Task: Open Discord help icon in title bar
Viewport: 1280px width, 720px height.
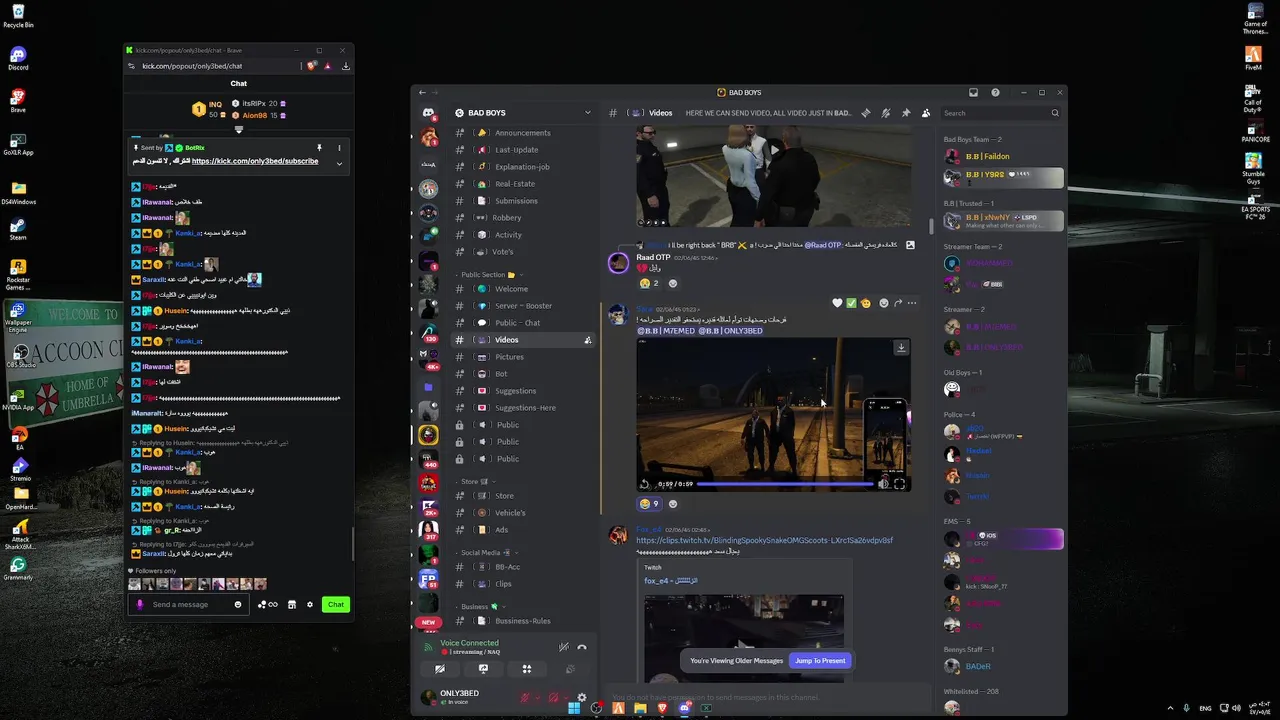Action: [x=995, y=92]
